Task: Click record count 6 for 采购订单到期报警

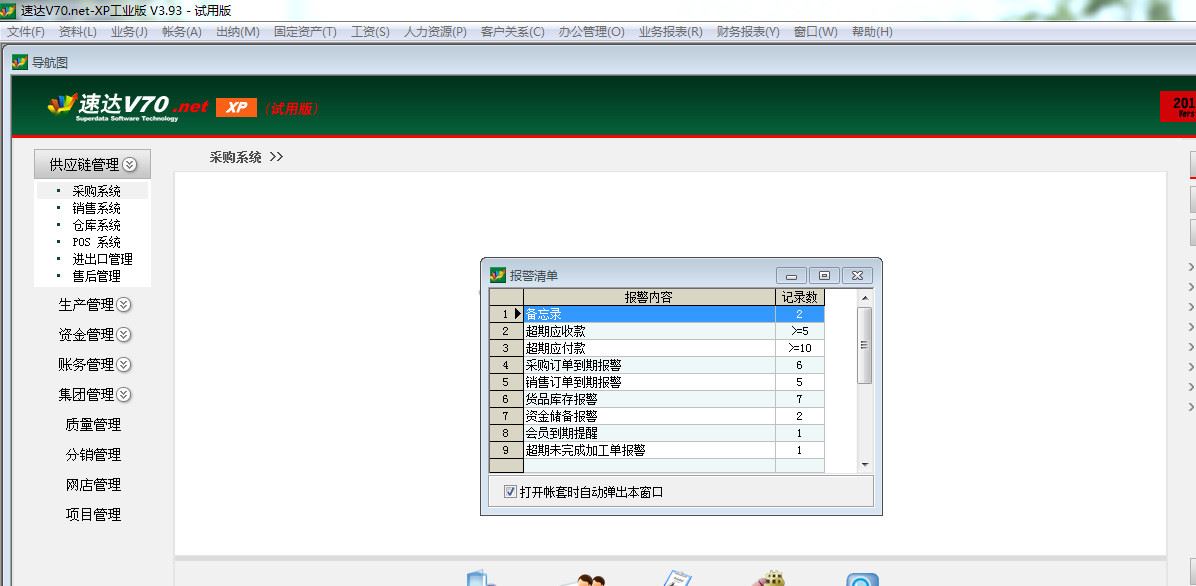Action: [x=799, y=365]
